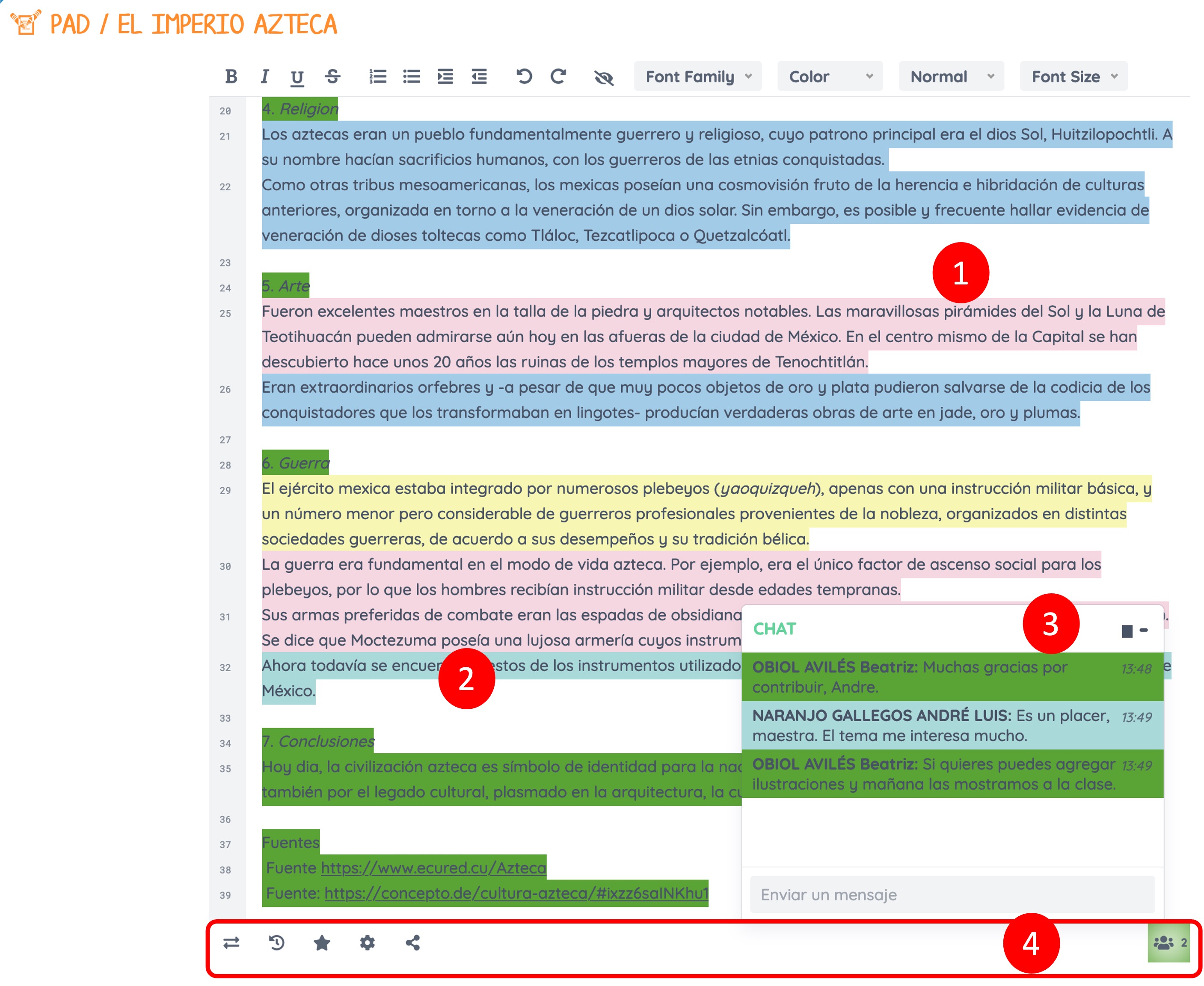The height and width of the screenshot is (986, 1204).
Task: Click the pad logo icon
Action: (x=26, y=23)
